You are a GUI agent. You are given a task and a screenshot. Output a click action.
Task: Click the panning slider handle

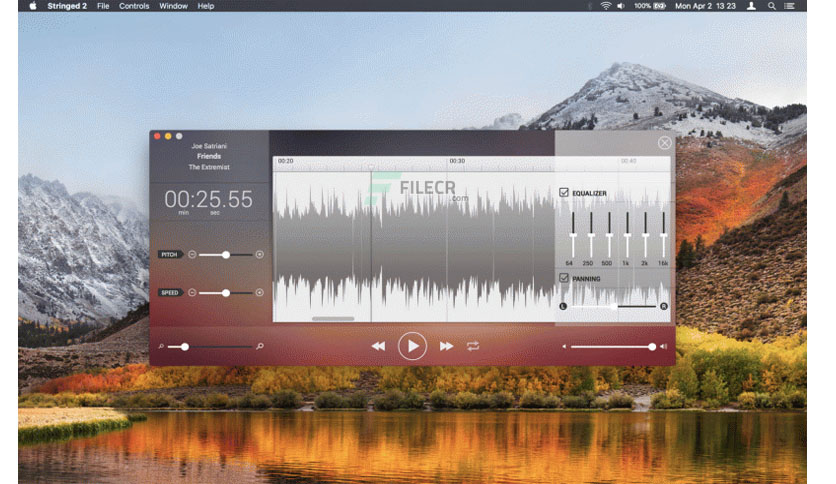pos(614,306)
